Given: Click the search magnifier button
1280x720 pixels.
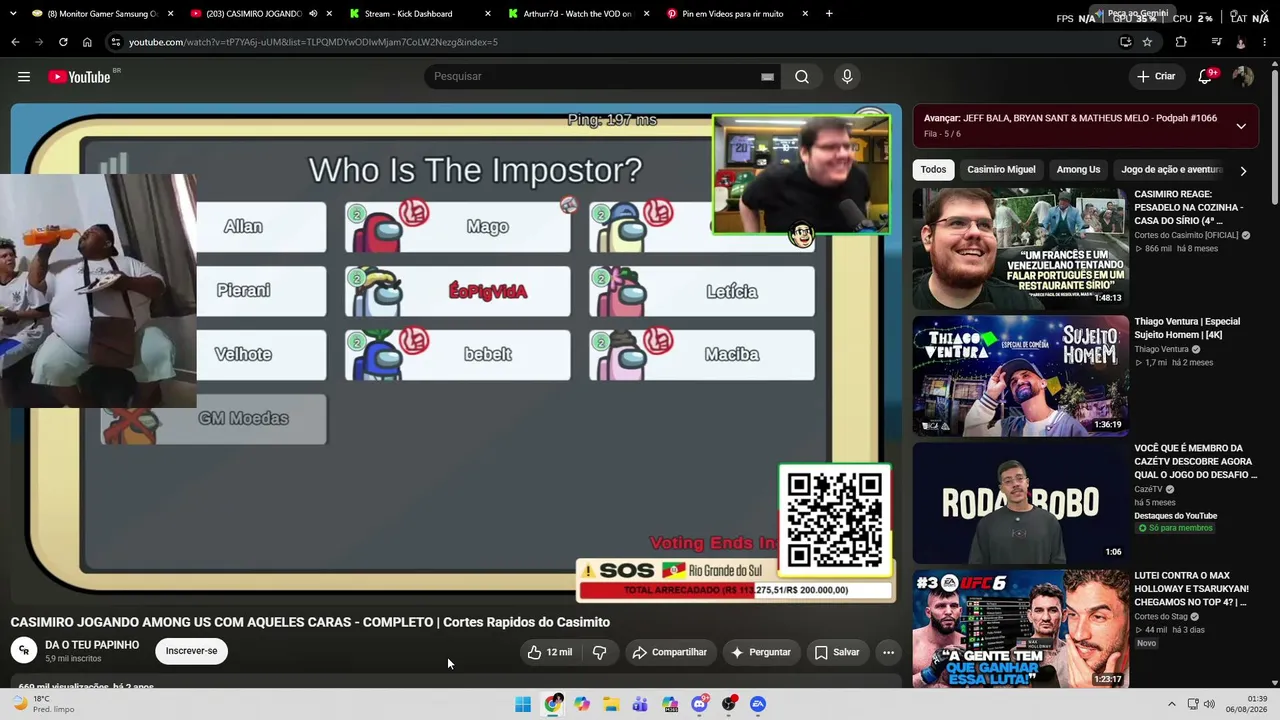Looking at the screenshot, I should pyautogui.click(x=802, y=77).
